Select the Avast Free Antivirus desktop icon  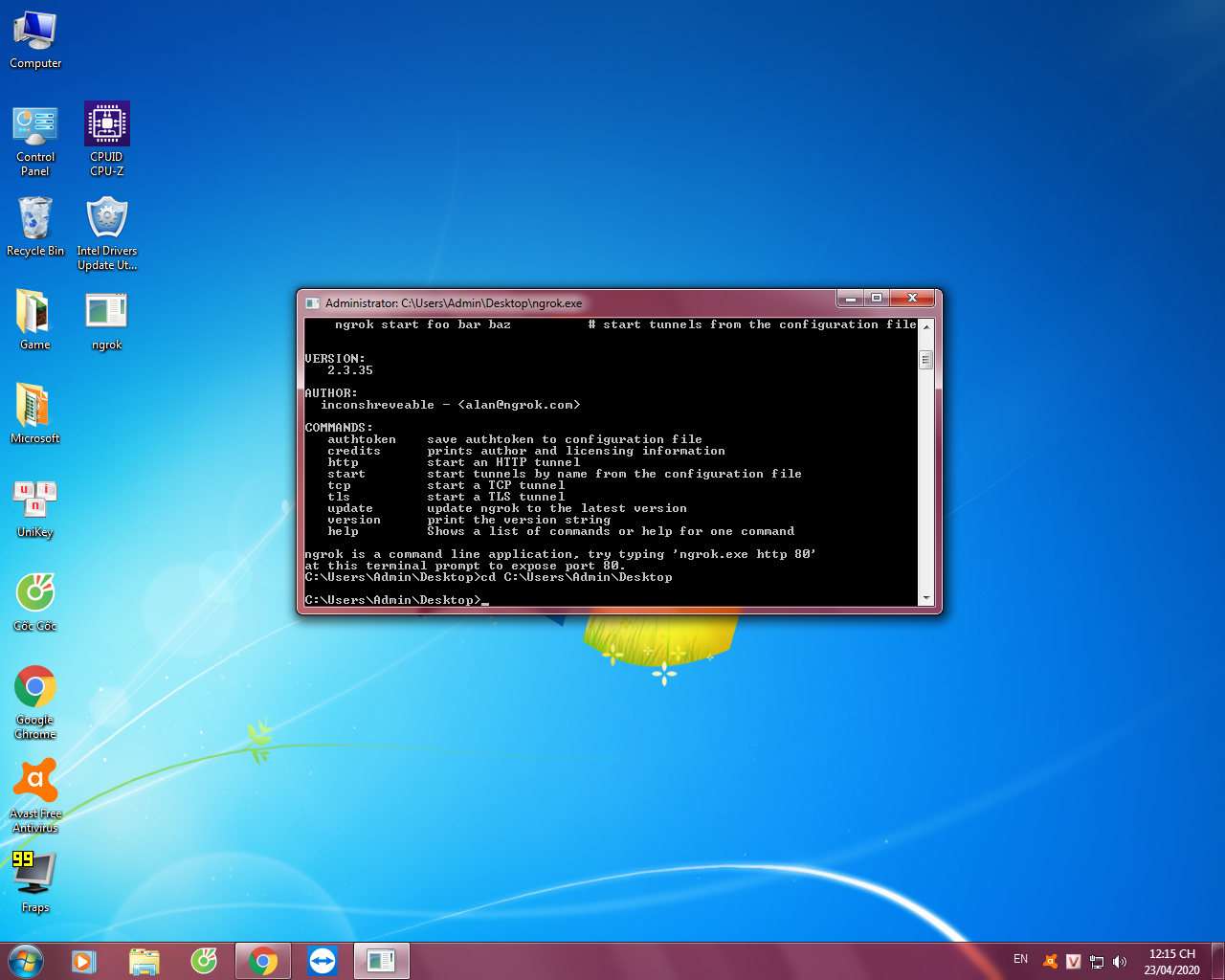(x=35, y=792)
